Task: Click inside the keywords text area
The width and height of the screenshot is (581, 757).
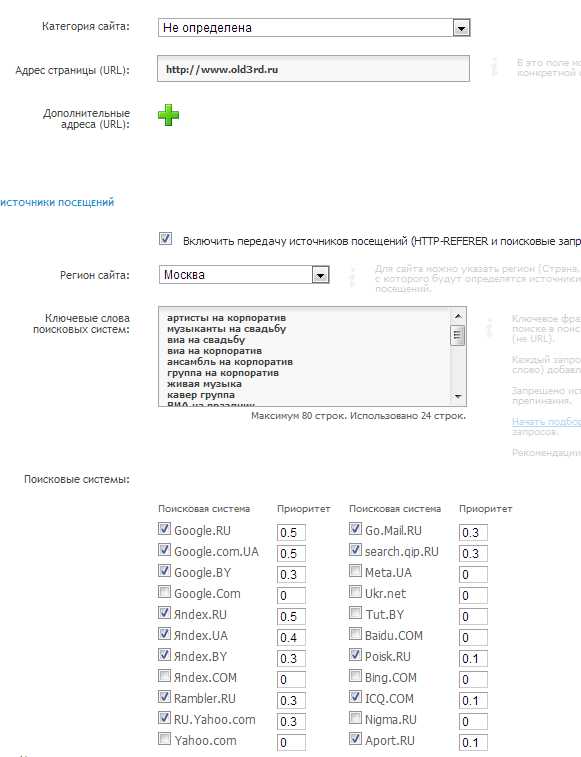Action: [x=304, y=356]
